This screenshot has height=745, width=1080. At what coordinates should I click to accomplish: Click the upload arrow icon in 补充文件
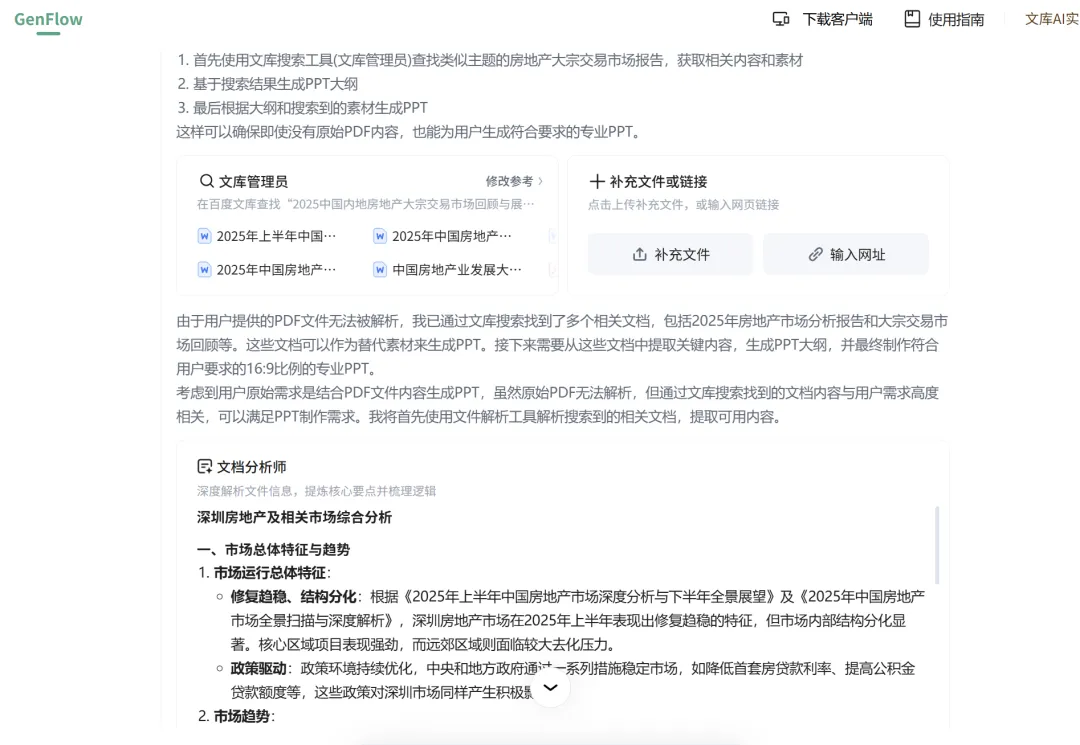[640, 254]
